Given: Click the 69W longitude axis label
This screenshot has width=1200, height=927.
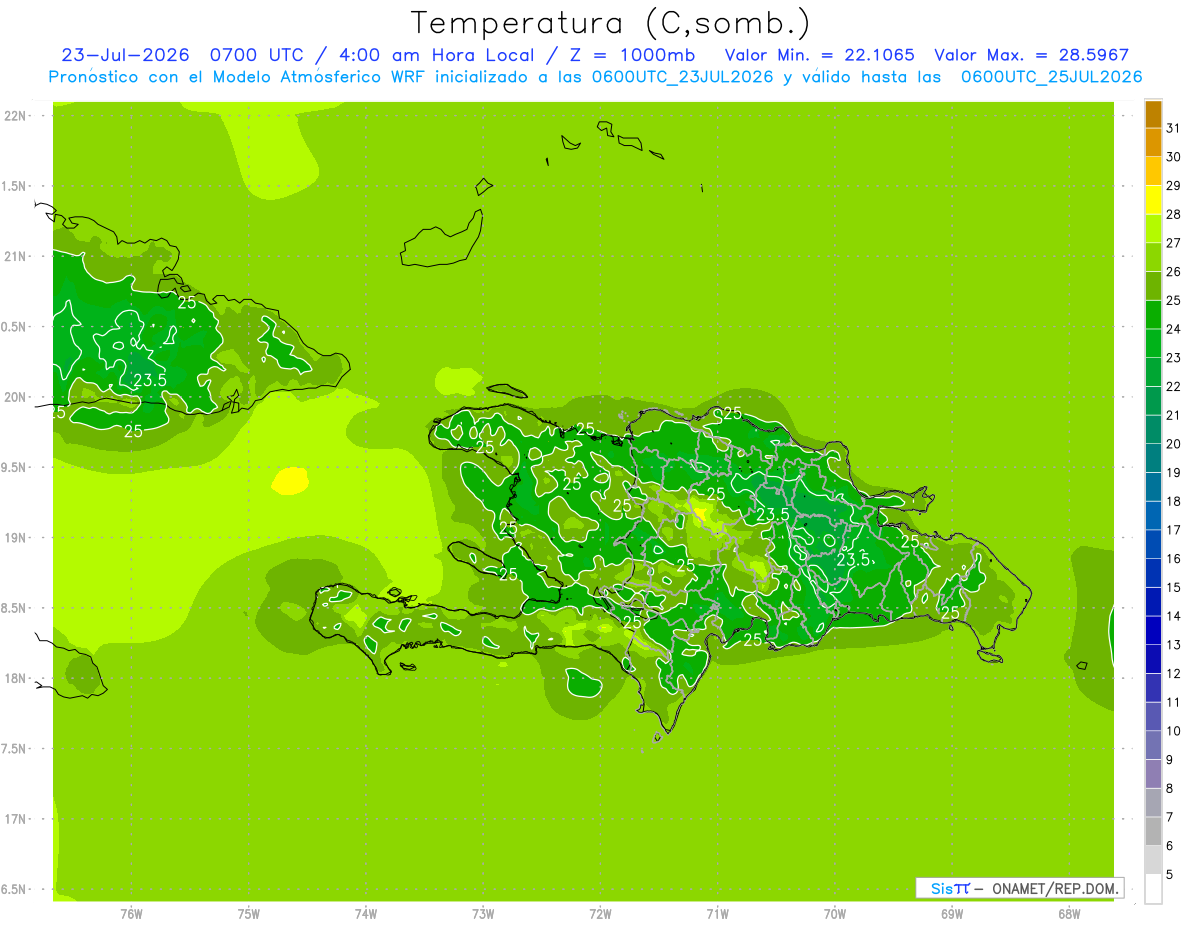Looking at the screenshot, I should pyautogui.click(x=952, y=913).
